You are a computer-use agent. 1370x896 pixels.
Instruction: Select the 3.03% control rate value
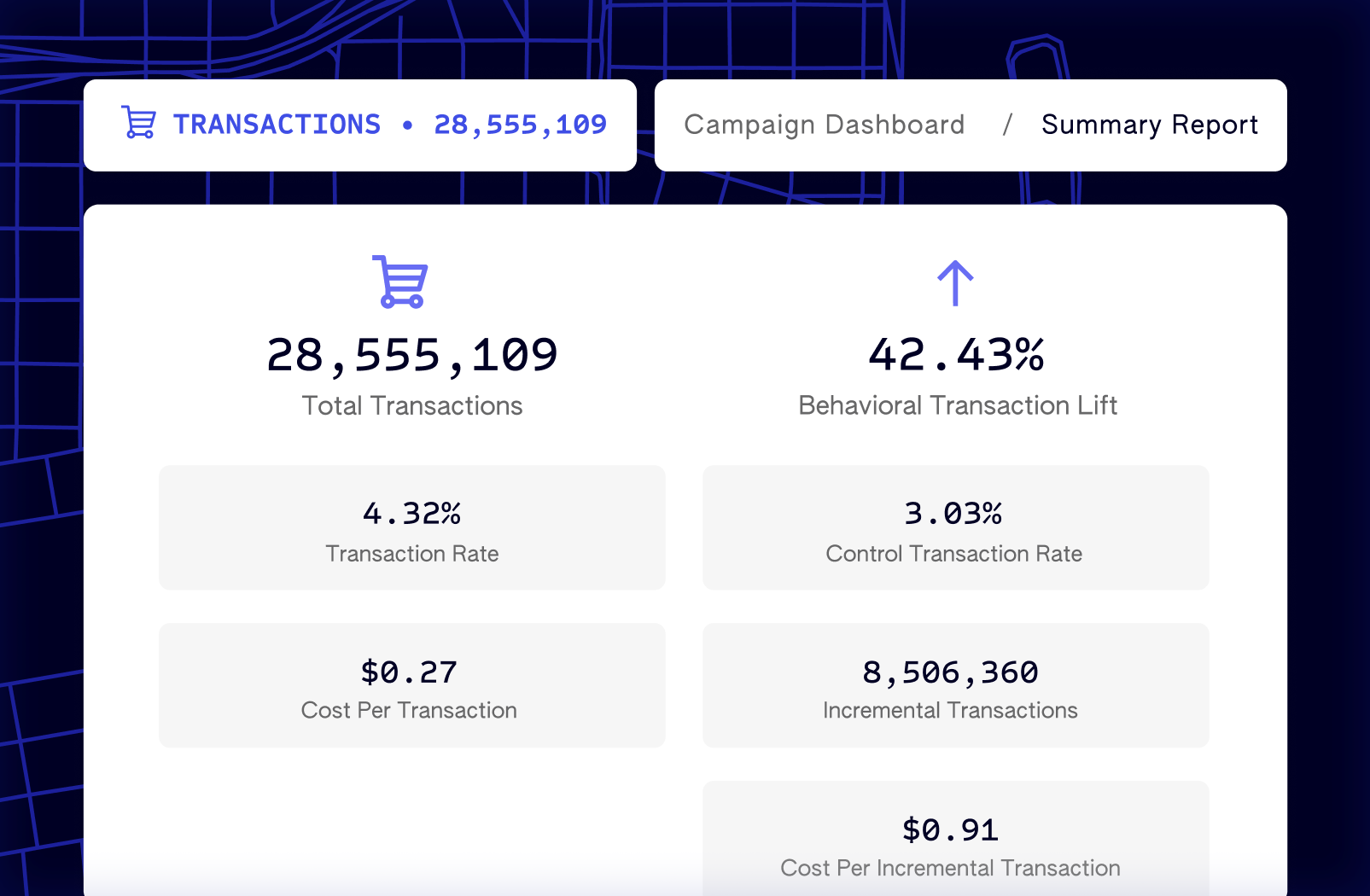pyautogui.click(x=953, y=513)
